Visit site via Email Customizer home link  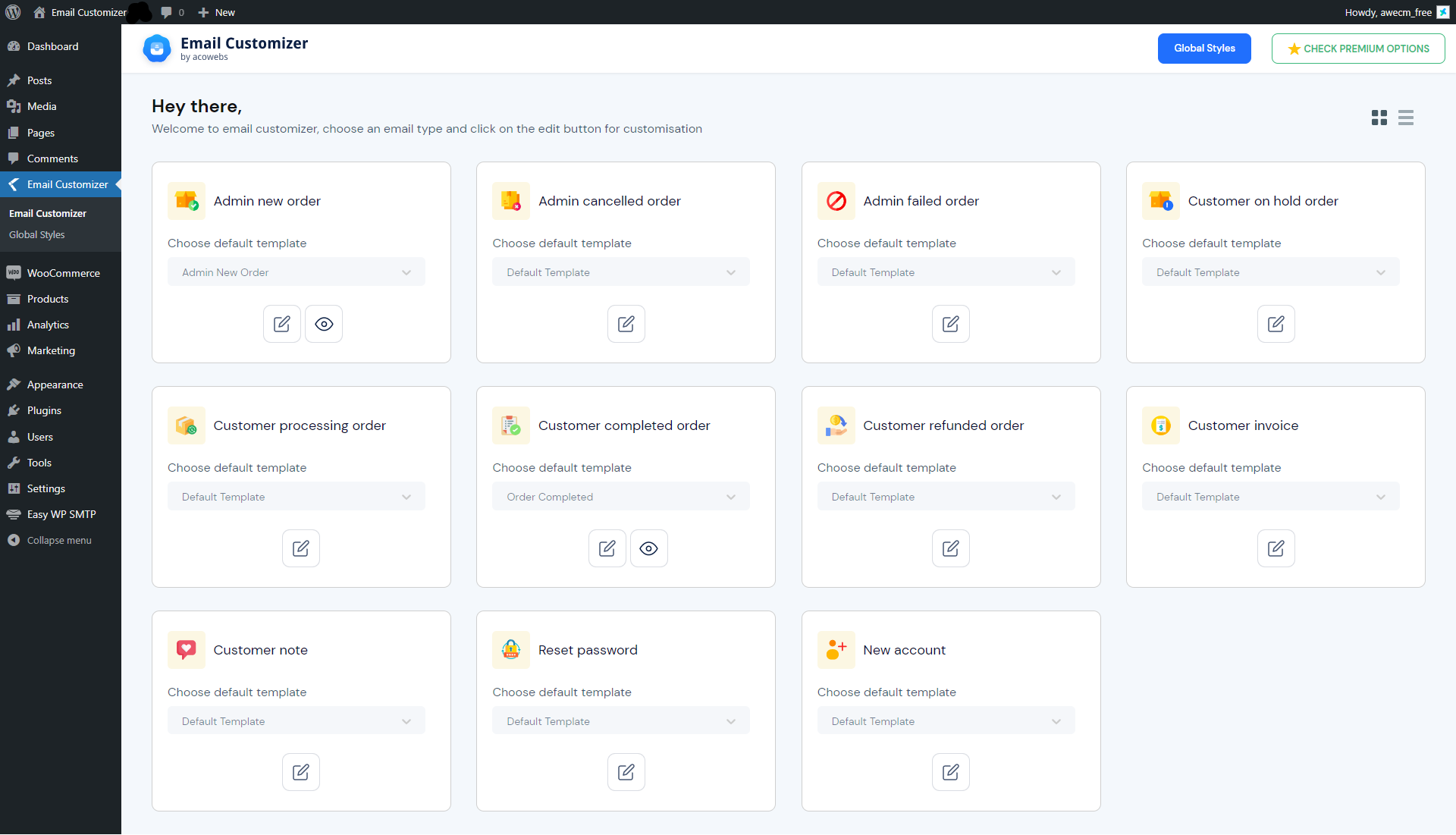click(x=80, y=12)
